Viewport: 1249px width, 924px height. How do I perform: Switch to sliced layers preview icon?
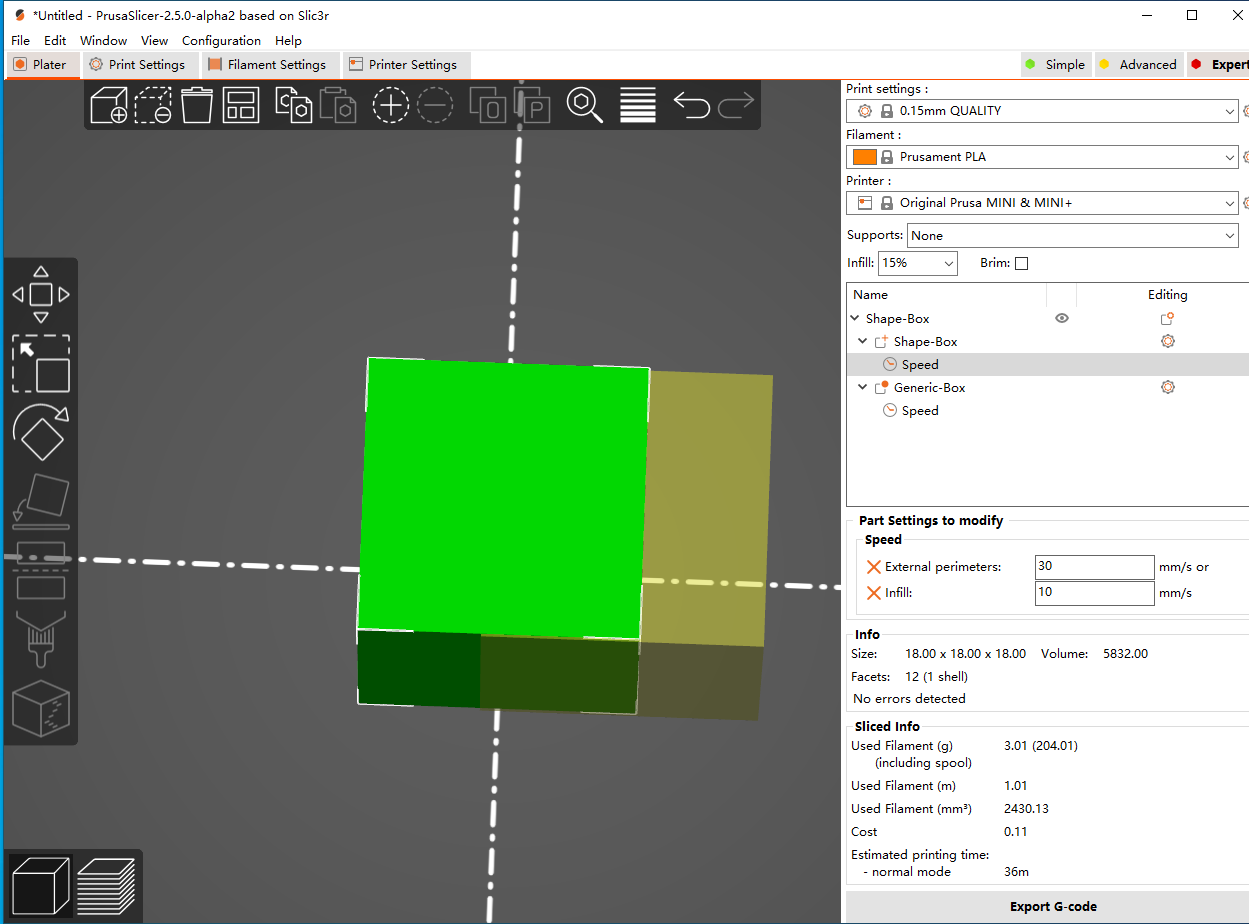coord(106,885)
